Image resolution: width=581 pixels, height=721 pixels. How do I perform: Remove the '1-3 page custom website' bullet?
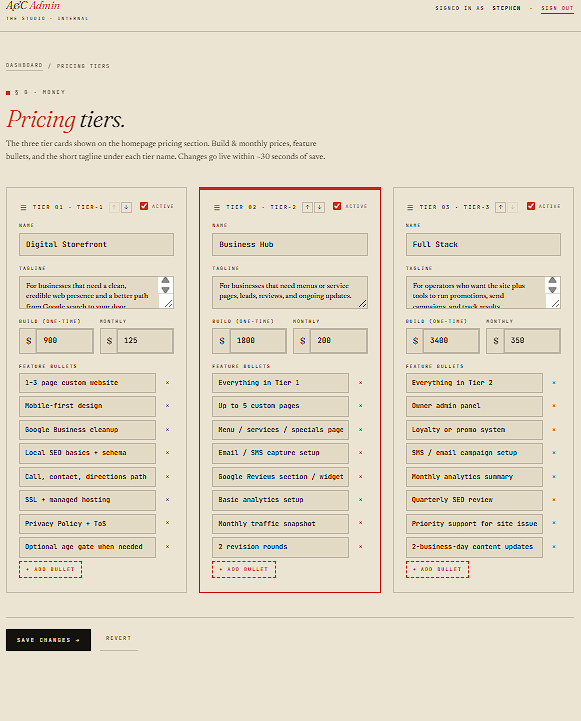(x=167, y=383)
